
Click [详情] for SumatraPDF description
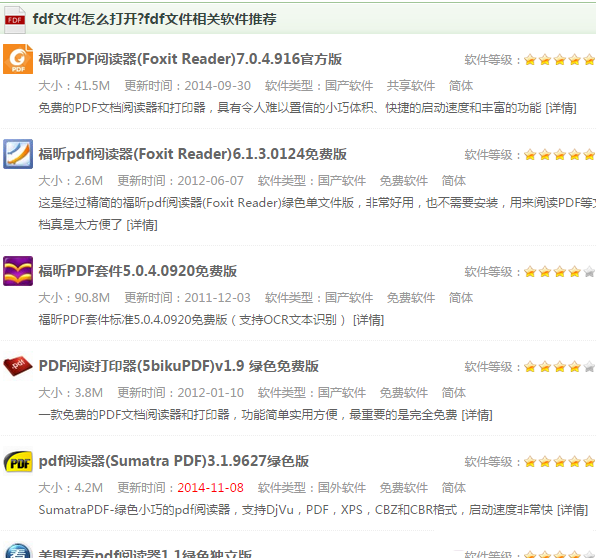tap(572, 510)
